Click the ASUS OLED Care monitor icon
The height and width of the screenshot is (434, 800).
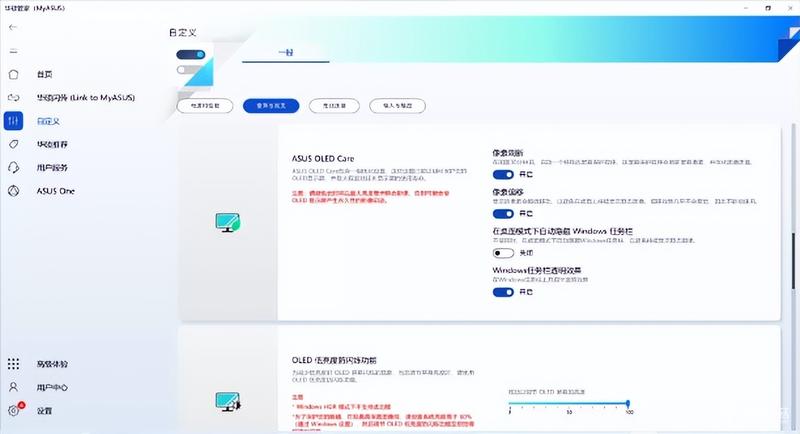(228, 222)
